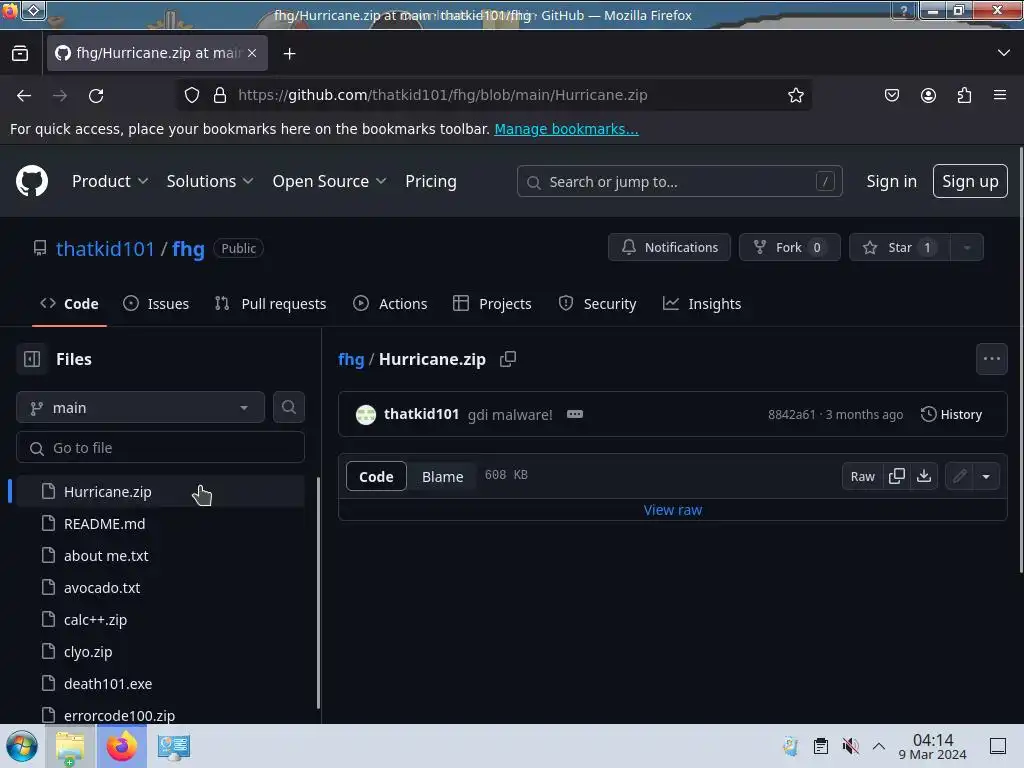Select README.md in the file tree
This screenshot has width=1024, height=768.
[x=160, y=524]
